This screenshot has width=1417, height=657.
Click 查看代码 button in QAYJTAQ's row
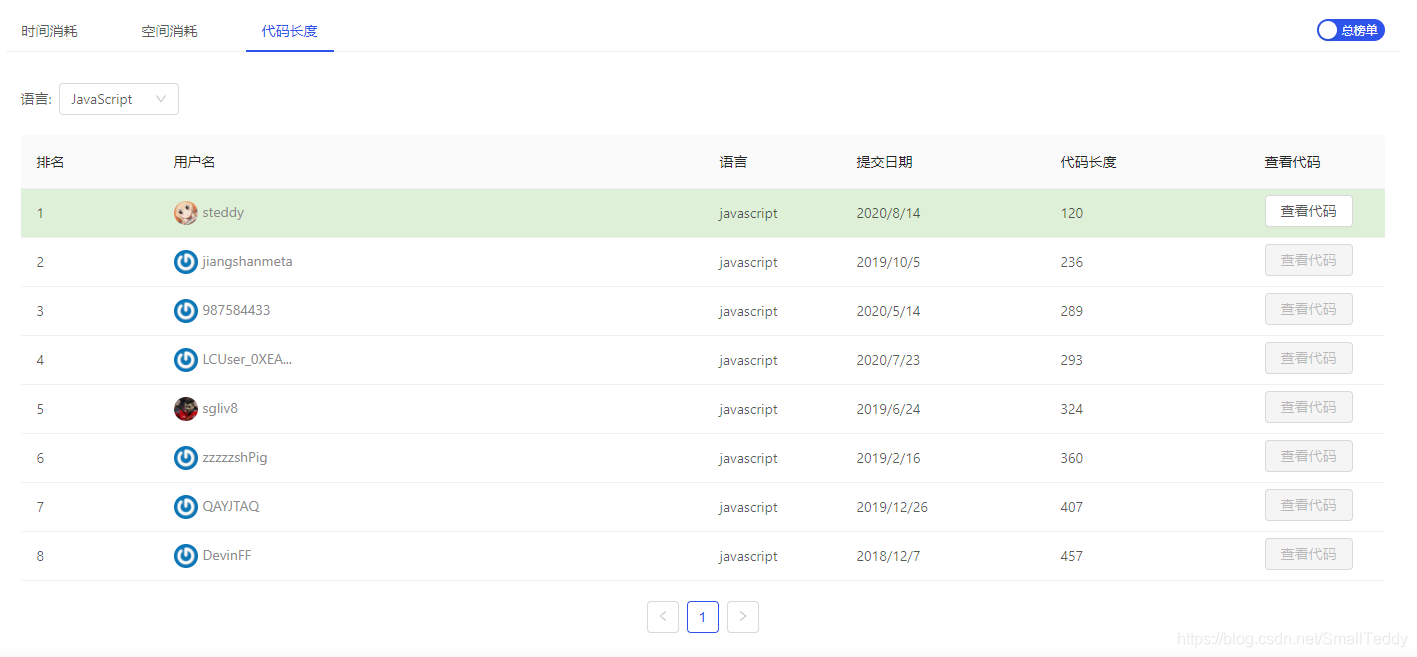pos(1308,505)
